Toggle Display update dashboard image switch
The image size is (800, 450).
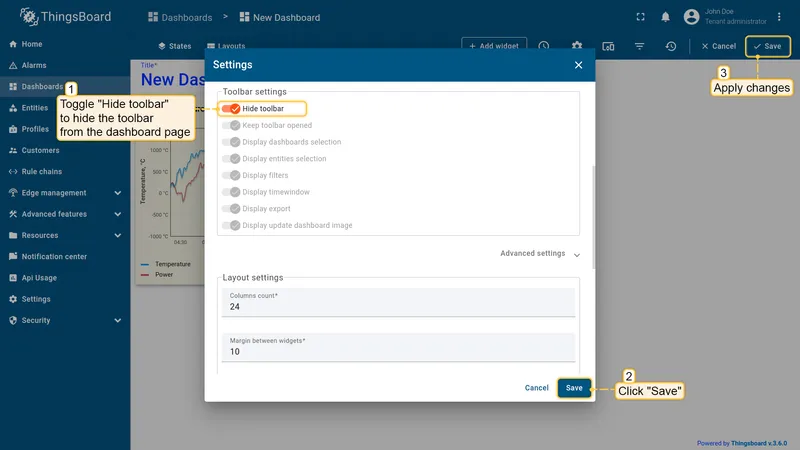(x=231, y=226)
